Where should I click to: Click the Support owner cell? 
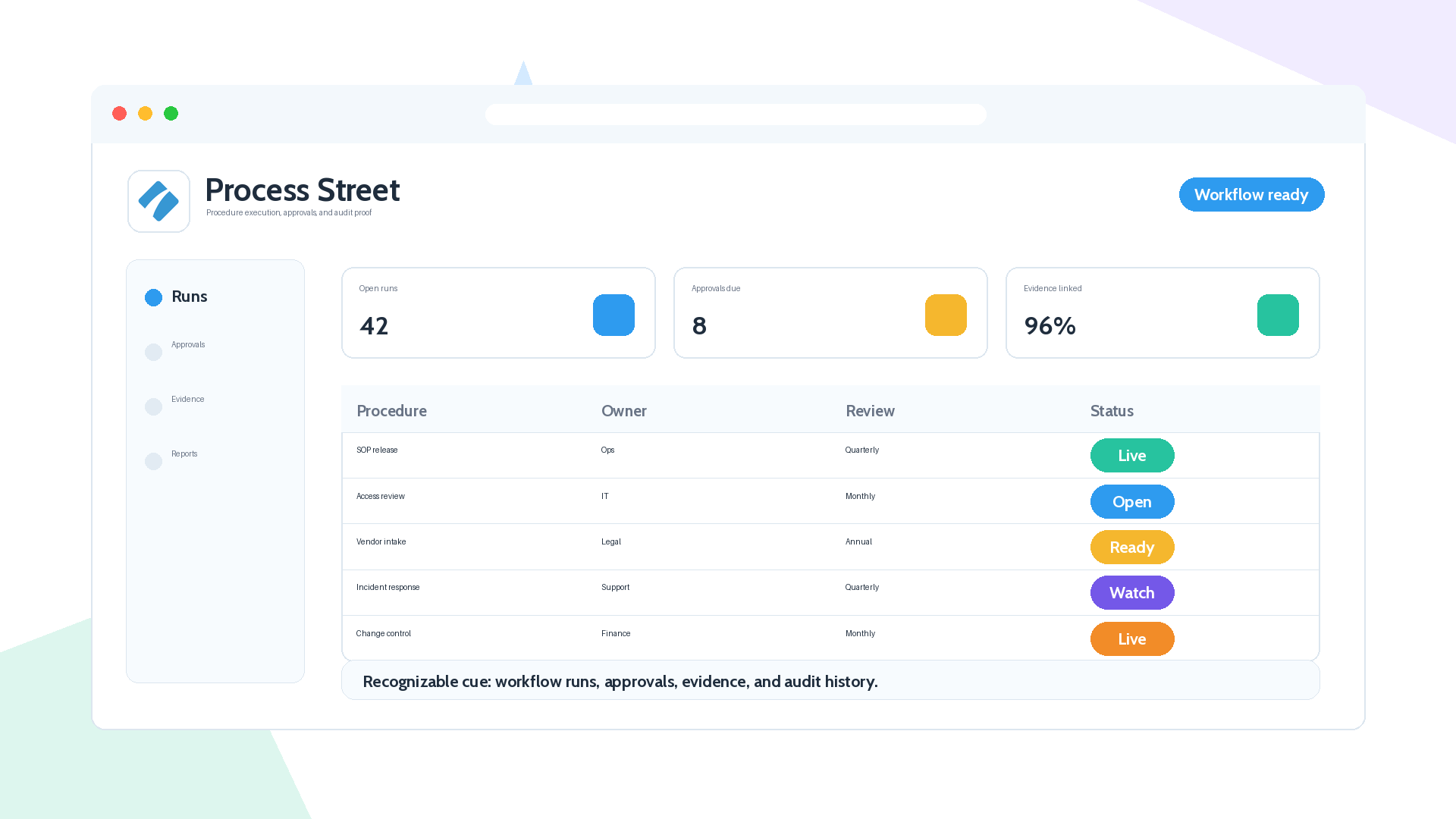[x=615, y=587]
